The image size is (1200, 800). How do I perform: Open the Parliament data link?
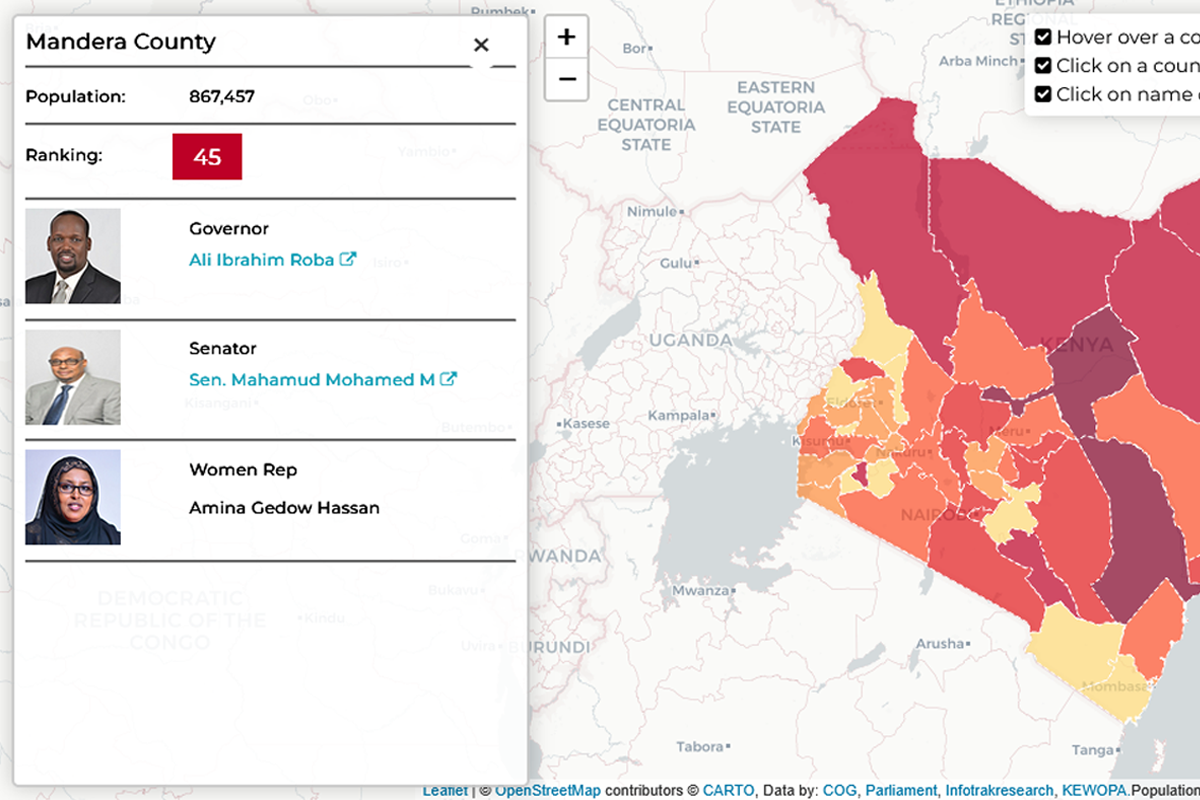click(x=898, y=789)
